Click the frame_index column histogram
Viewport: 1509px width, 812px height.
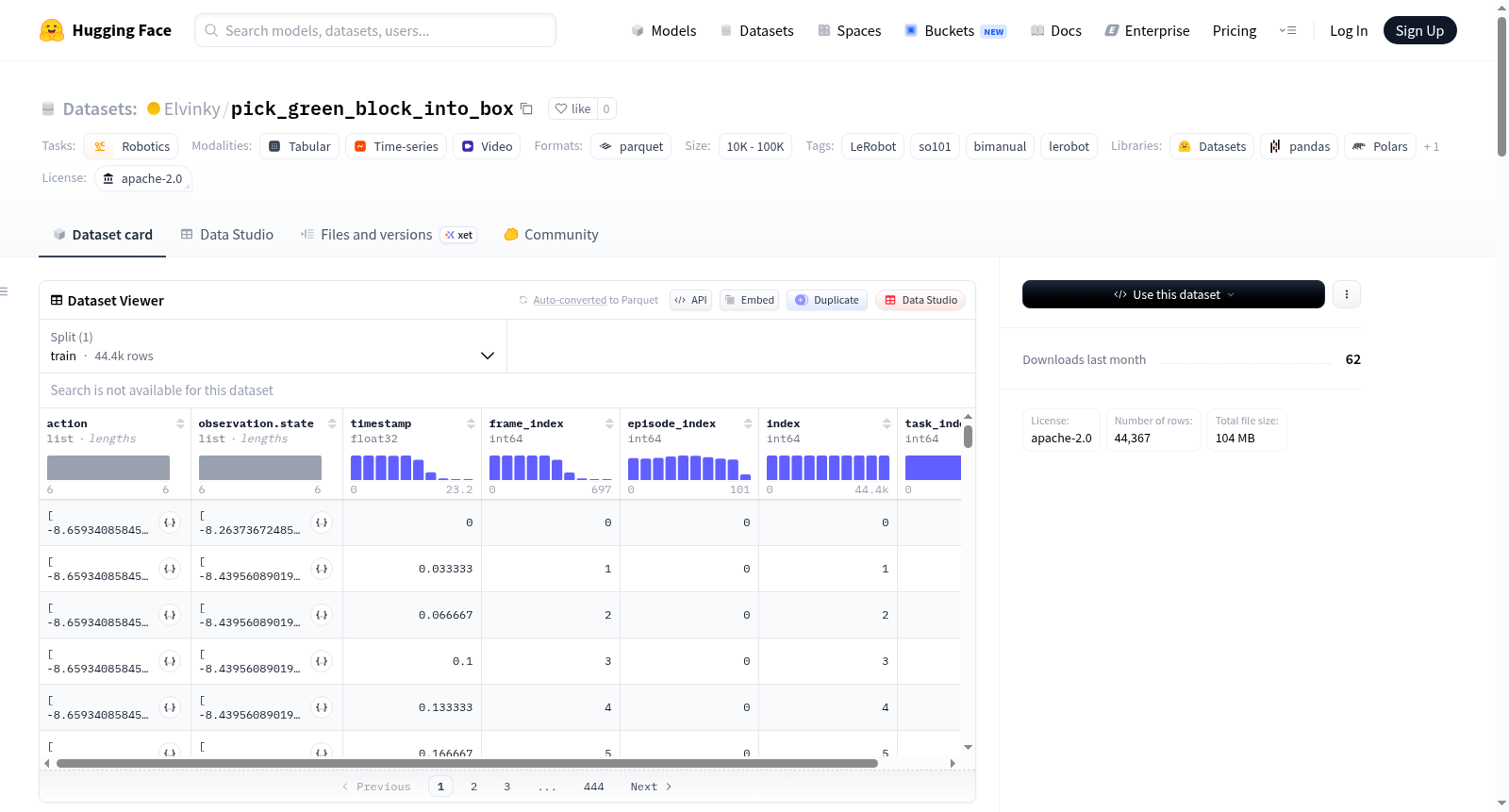click(x=550, y=468)
